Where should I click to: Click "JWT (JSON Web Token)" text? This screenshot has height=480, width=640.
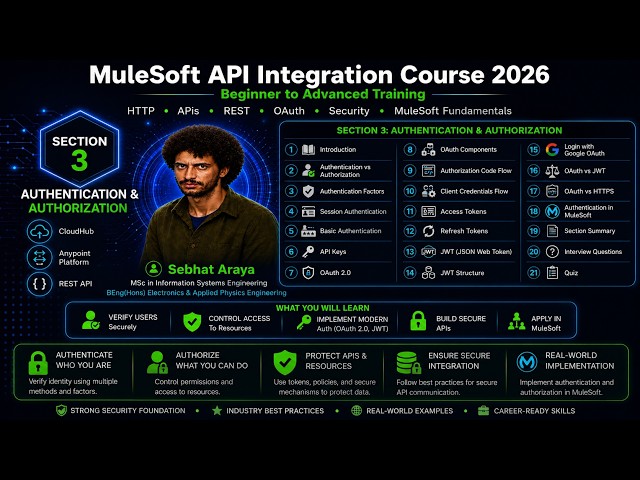pyautogui.click(x=476, y=252)
